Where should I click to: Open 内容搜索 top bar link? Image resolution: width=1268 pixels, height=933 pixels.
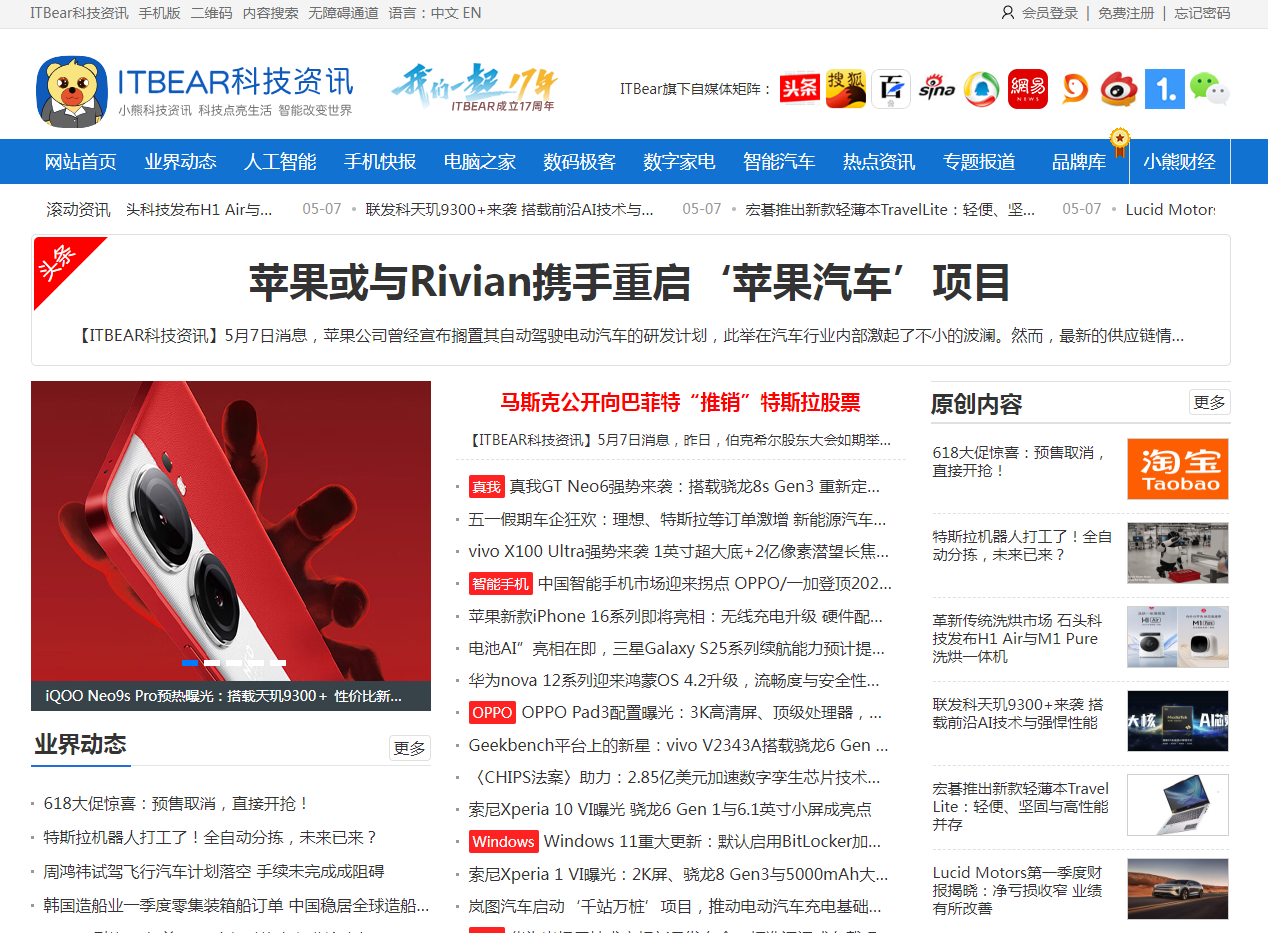click(x=271, y=13)
